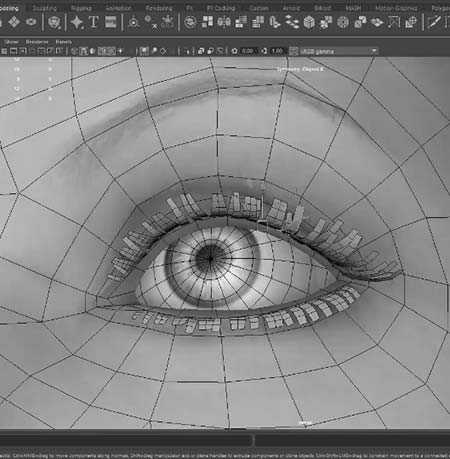
Task: Click the Symmetry: Object X HUD text
Action: 300,69
